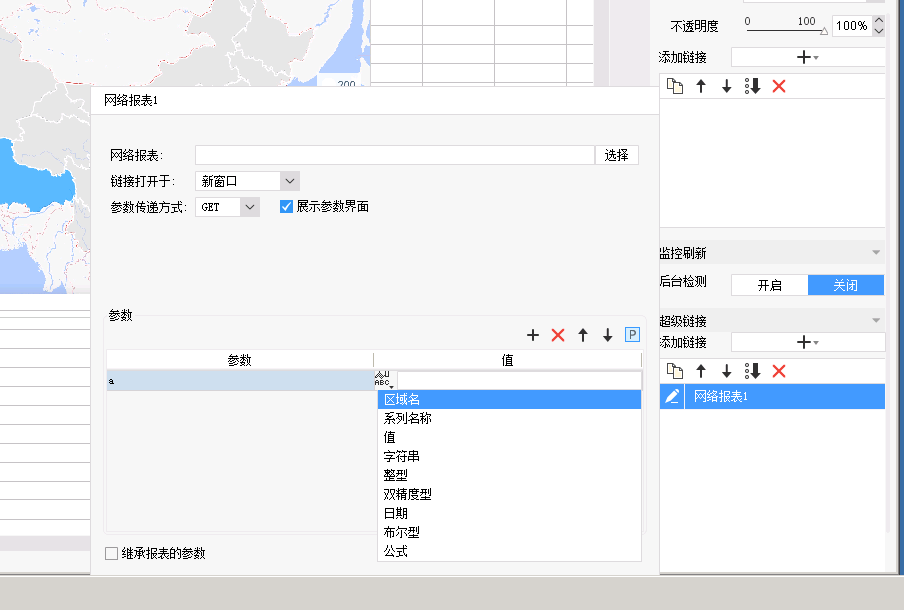
Task: Choose 区域名 from value type list
Action: click(509, 400)
